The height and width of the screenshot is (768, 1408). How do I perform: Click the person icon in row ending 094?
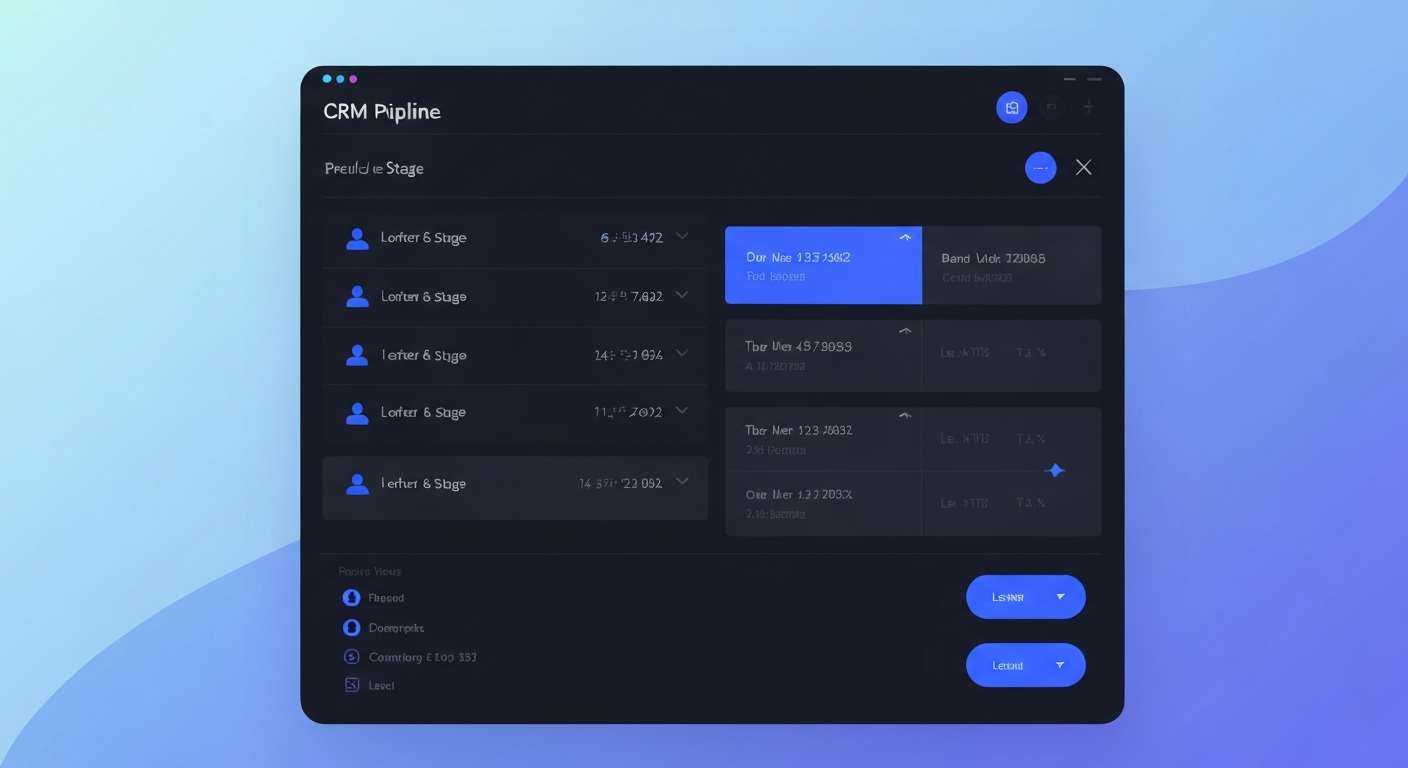(x=357, y=355)
